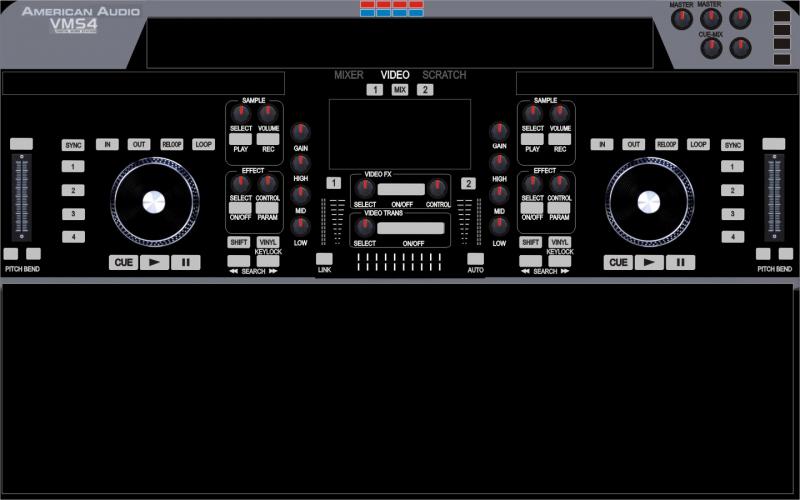Image resolution: width=800 pixels, height=500 pixels.
Task: Switch to the VIDEO tab
Action: click(x=395, y=75)
